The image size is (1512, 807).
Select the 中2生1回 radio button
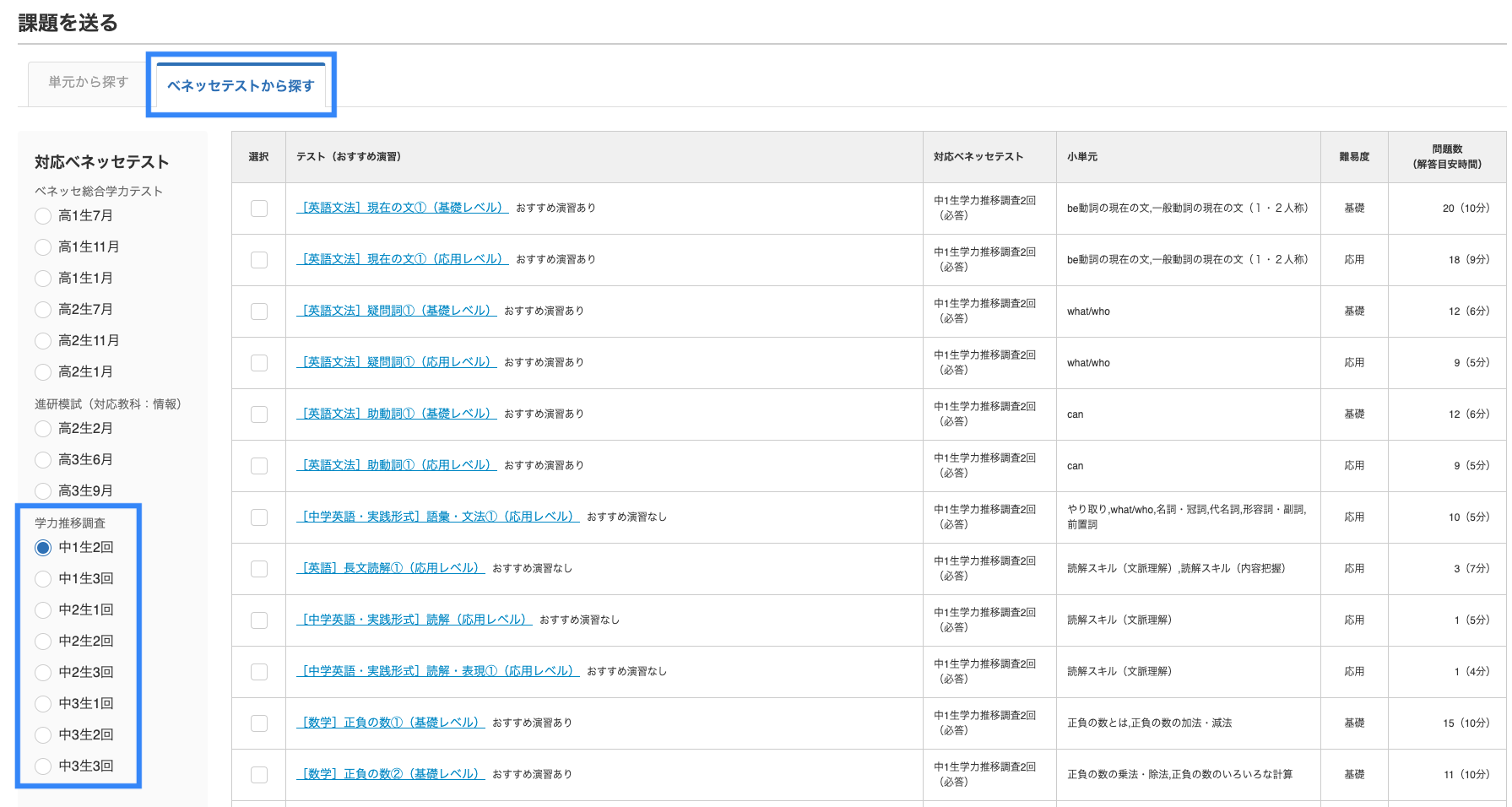(x=43, y=610)
